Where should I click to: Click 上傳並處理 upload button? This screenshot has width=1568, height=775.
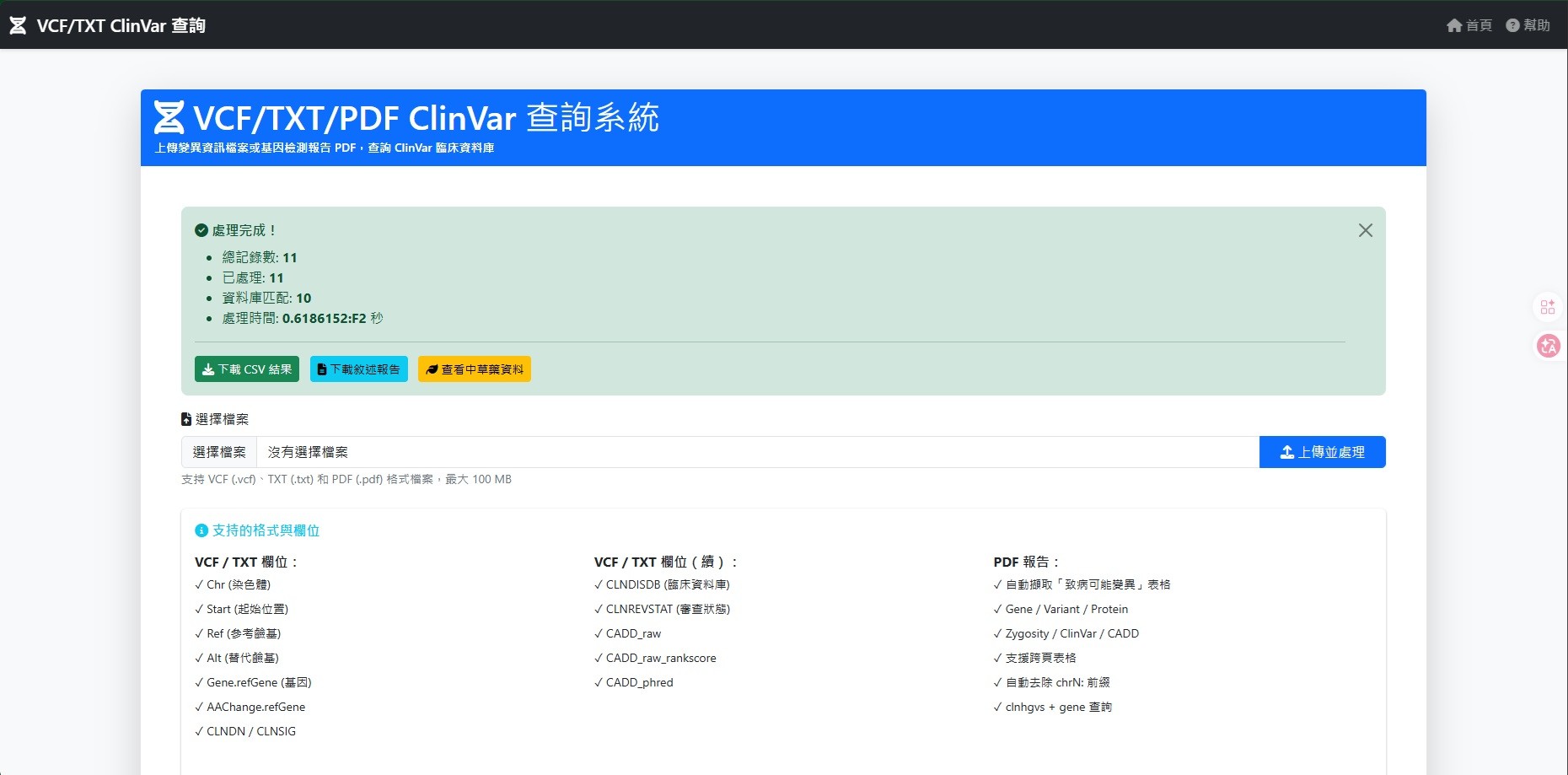[x=1323, y=452]
